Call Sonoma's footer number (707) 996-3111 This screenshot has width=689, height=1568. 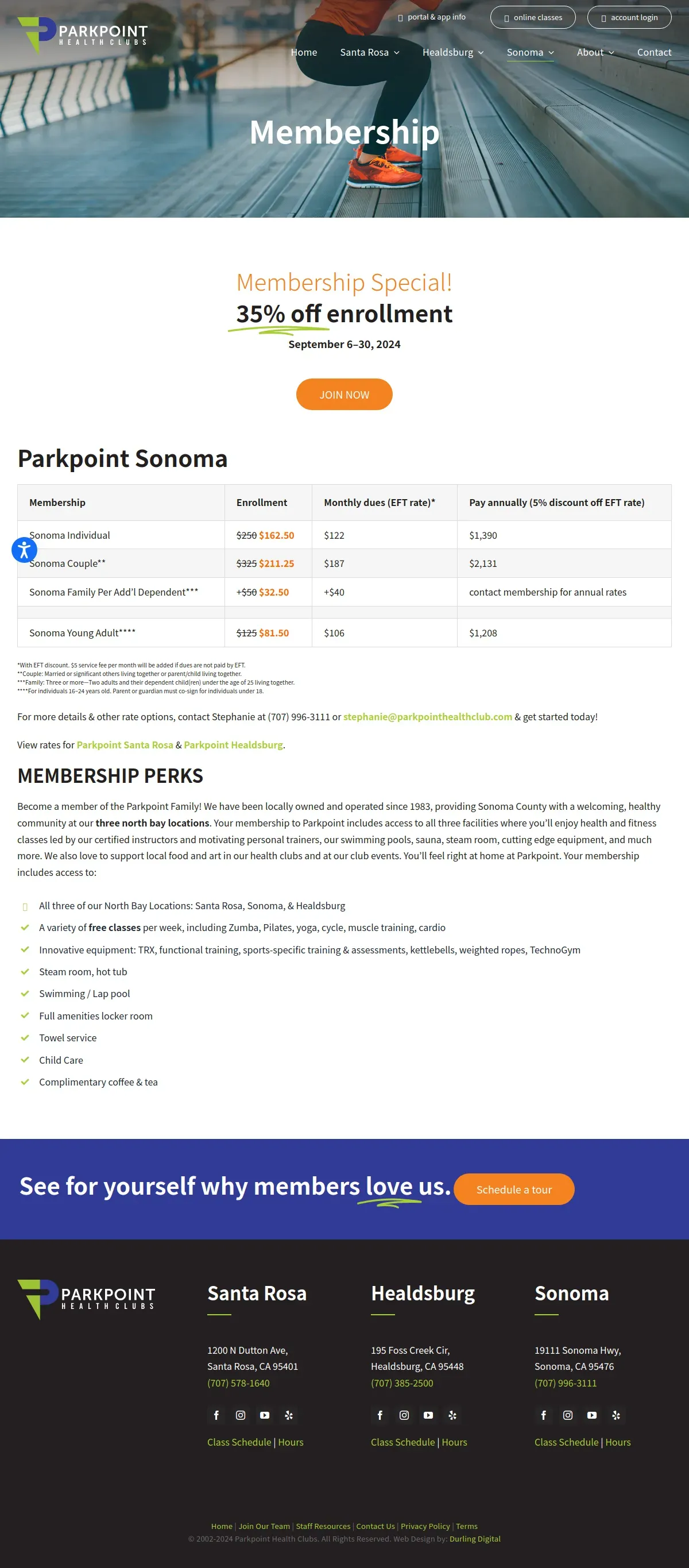[x=566, y=1383]
